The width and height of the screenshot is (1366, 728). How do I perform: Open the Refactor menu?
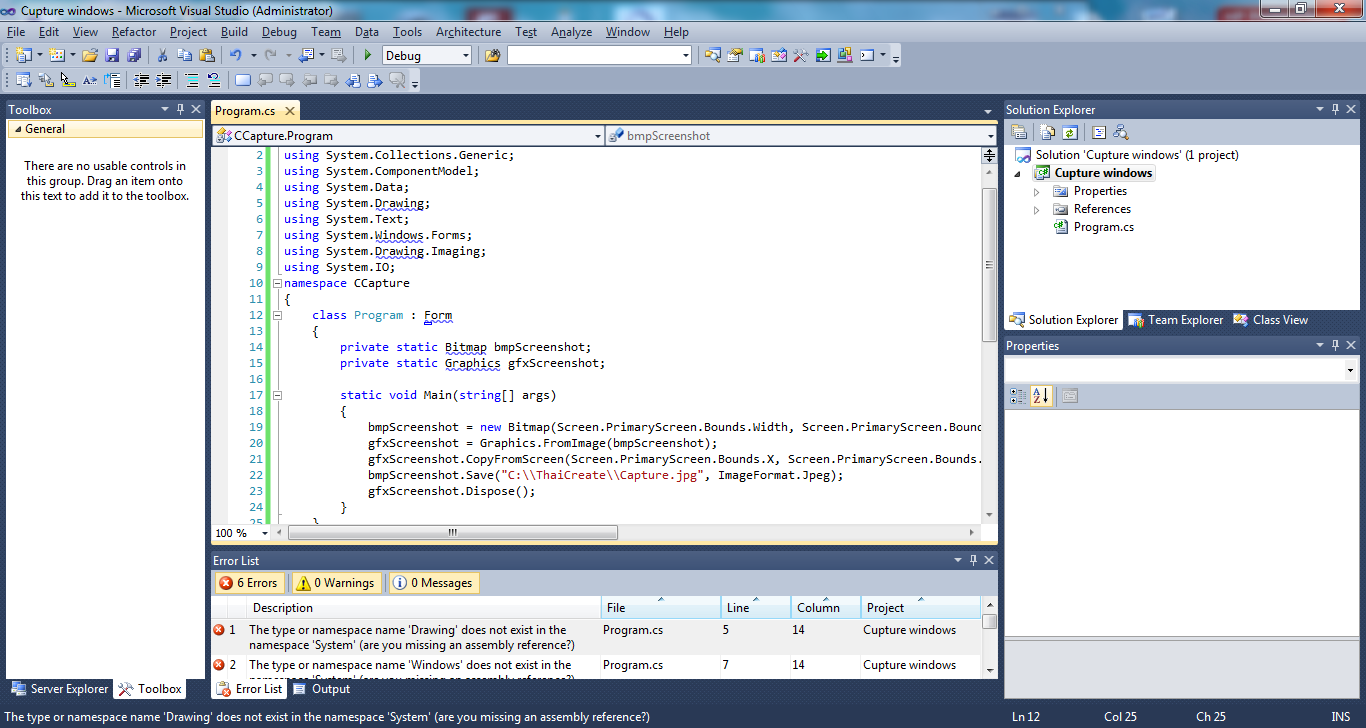pyautogui.click(x=134, y=32)
